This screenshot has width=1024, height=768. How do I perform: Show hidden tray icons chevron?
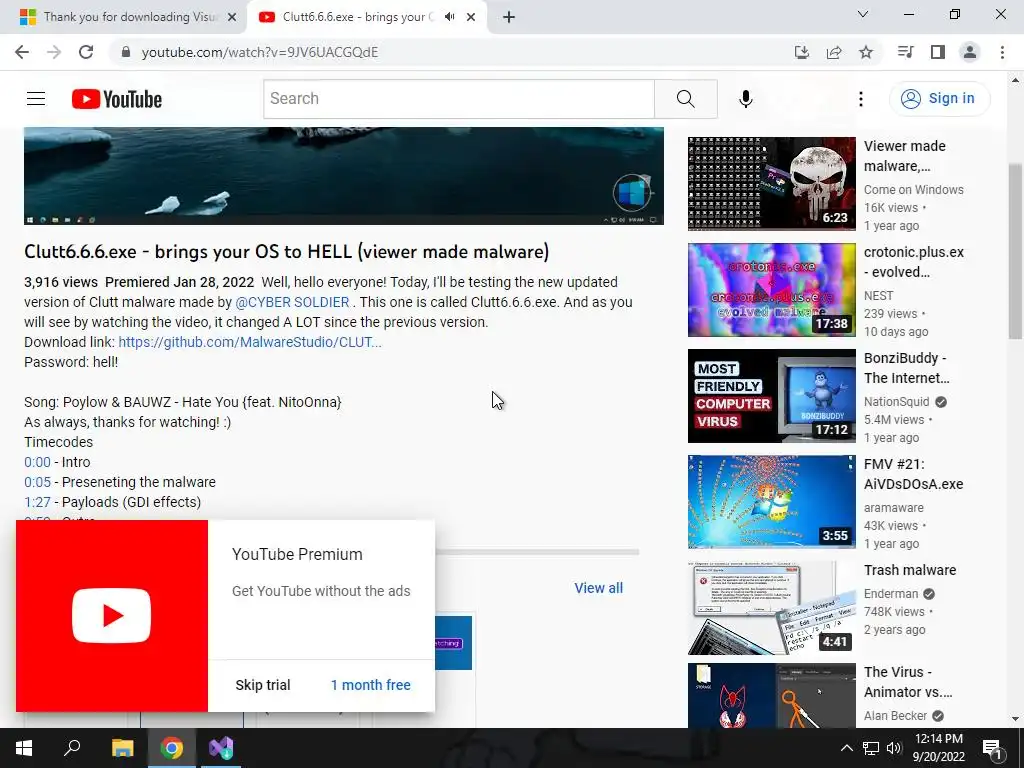[x=846, y=748]
